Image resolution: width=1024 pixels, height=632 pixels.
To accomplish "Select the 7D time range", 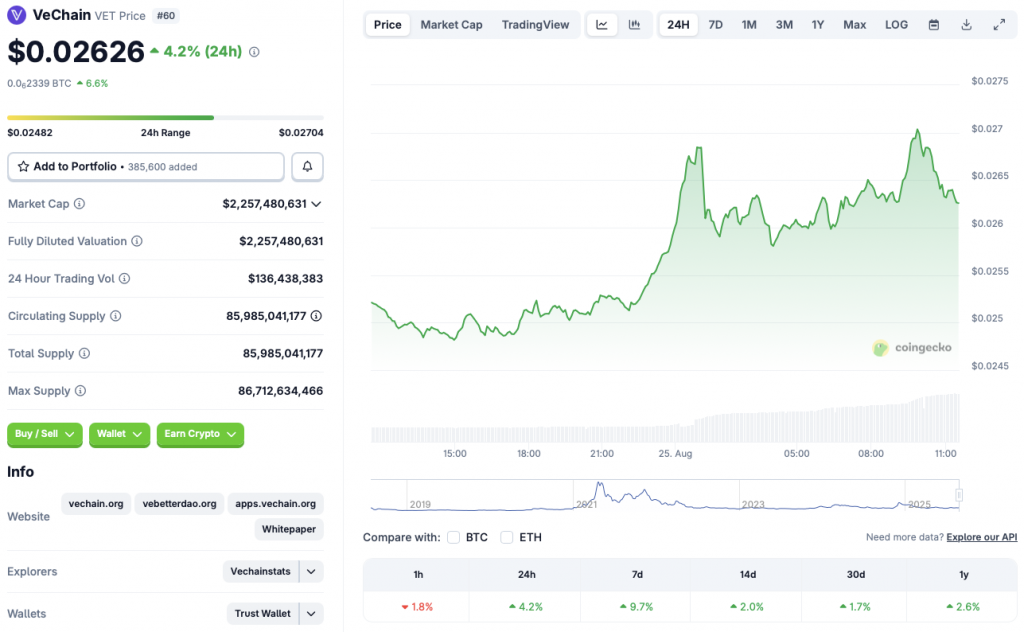I will [x=716, y=25].
